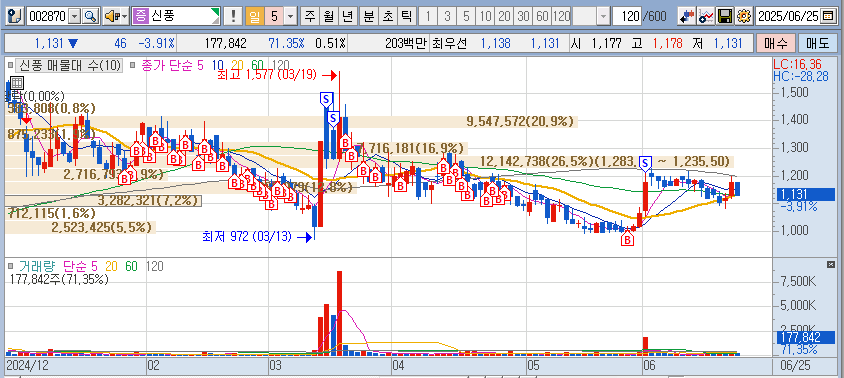
Task: Click the 매도 sell button
Action: (817, 43)
